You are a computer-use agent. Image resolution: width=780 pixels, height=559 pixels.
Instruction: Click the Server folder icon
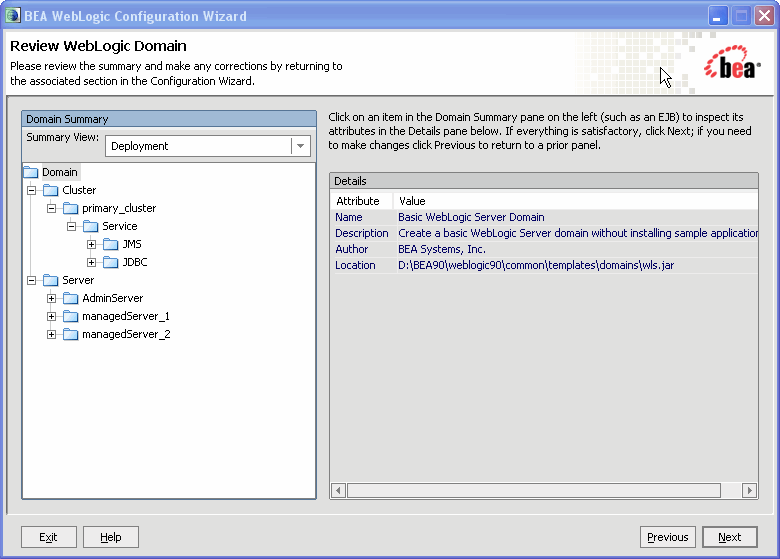51,280
